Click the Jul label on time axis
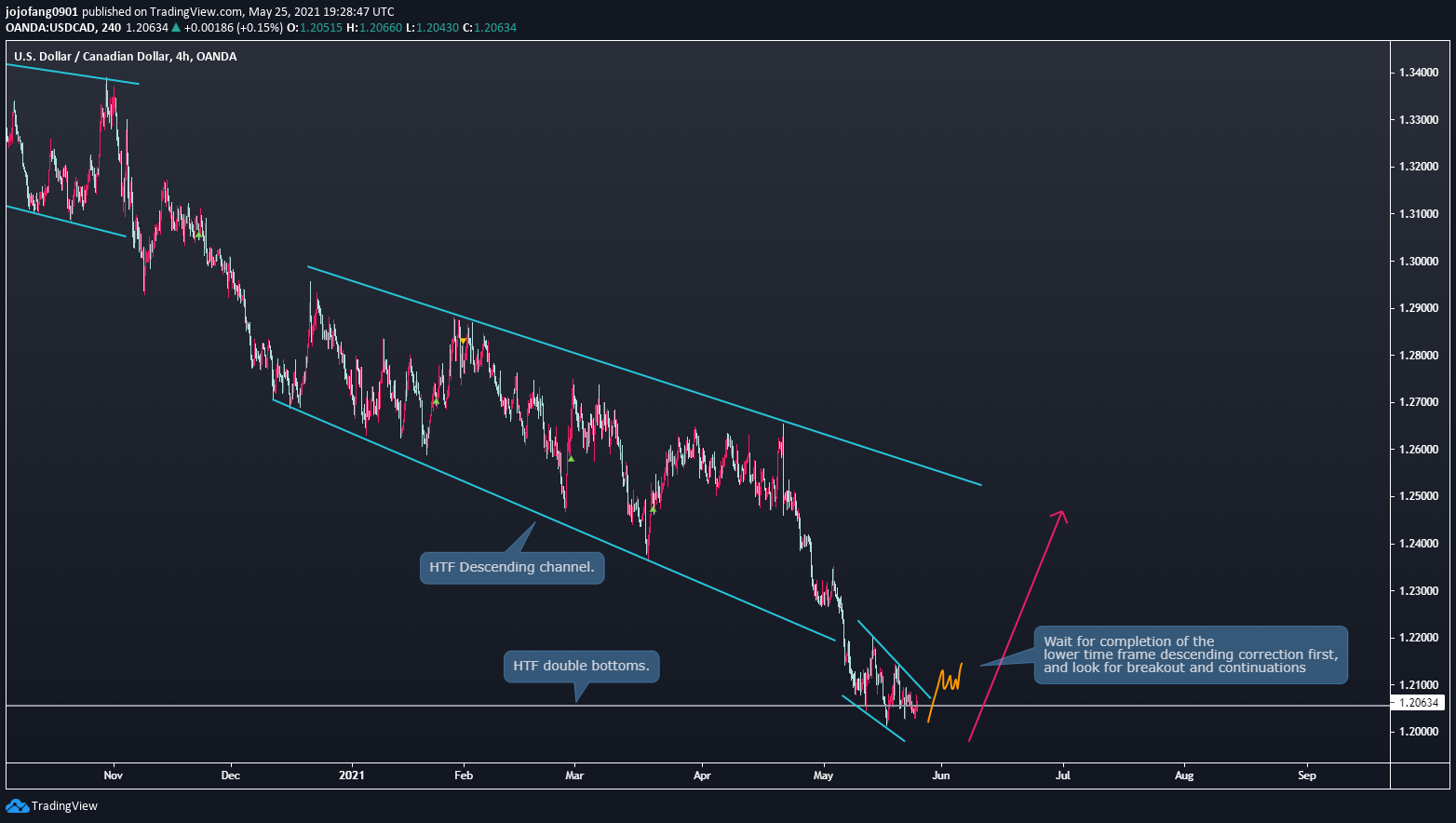The height and width of the screenshot is (823, 1456). coord(1062,775)
